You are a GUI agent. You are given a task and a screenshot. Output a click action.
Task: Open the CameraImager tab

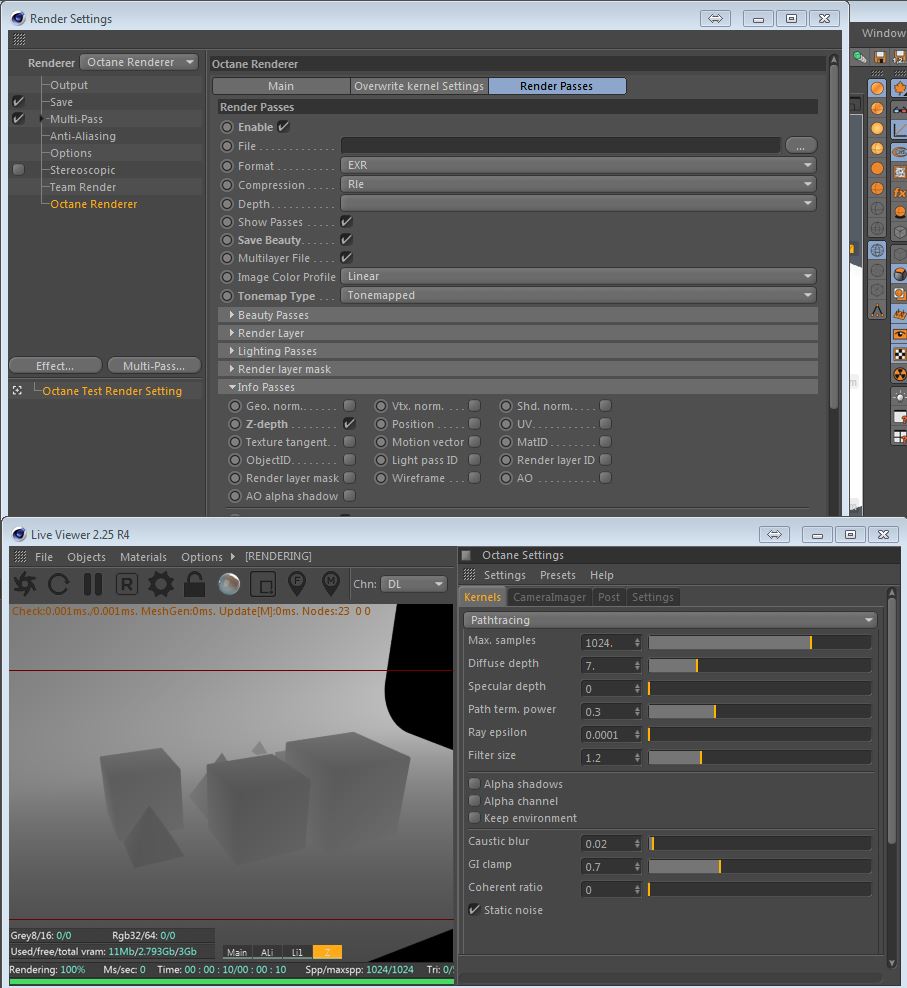coord(549,597)
